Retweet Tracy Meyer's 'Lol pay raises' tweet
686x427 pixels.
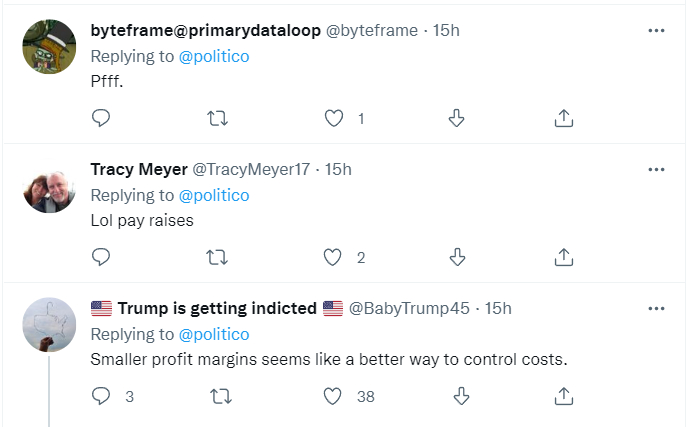(217, 257)
